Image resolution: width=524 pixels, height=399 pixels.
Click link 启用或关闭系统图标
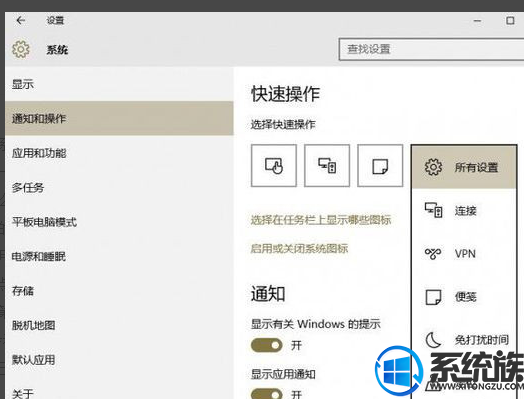(299, 248)
